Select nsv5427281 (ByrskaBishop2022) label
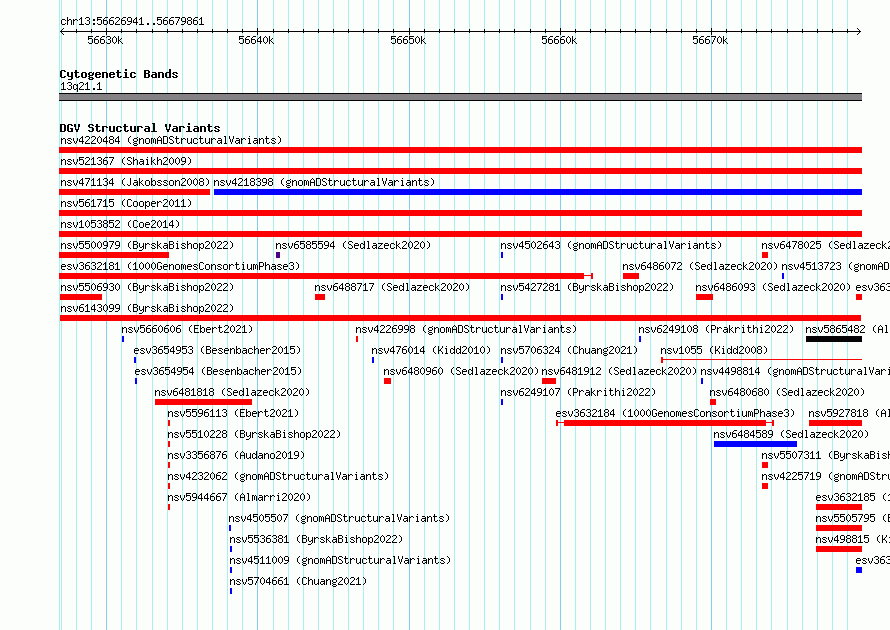The width and height of the screenshot is (890, 630). (x=587, y=287)
